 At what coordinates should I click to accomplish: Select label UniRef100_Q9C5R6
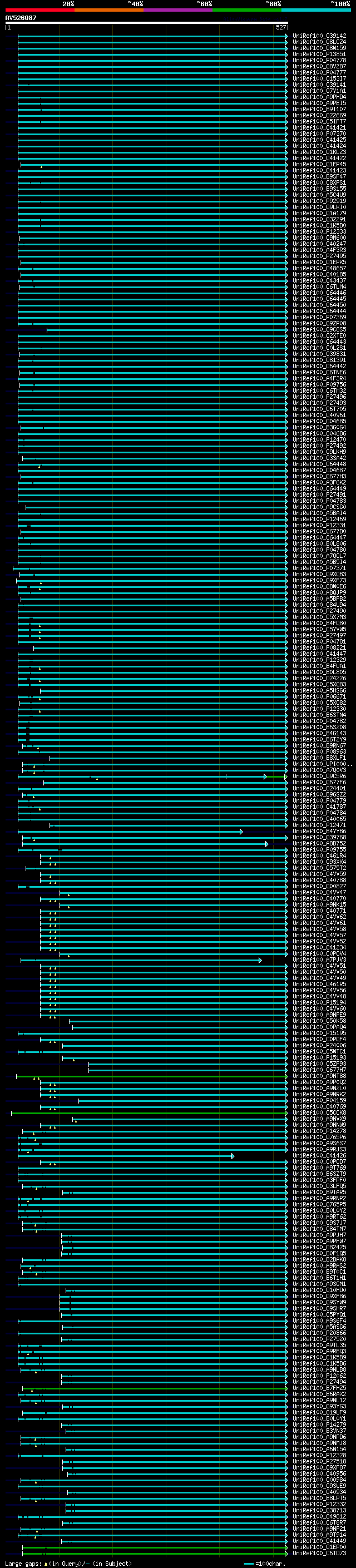pos(319,776)
